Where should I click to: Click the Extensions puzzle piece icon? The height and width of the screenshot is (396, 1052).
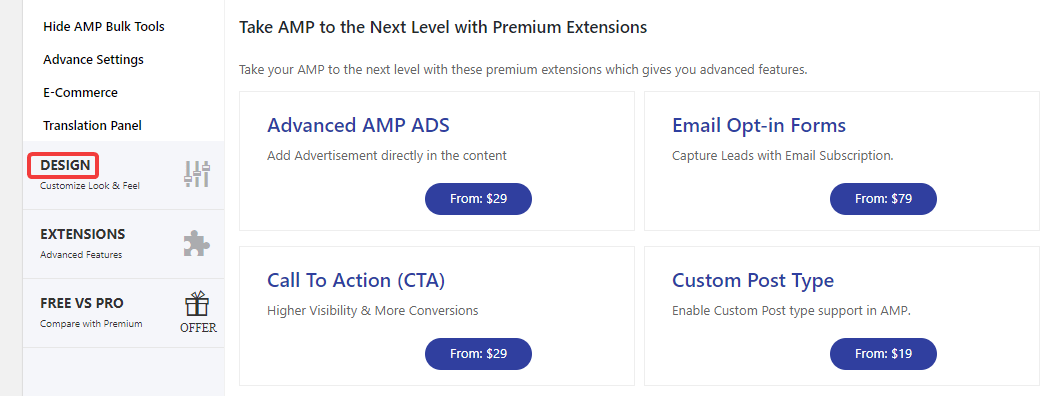[197, 244]
